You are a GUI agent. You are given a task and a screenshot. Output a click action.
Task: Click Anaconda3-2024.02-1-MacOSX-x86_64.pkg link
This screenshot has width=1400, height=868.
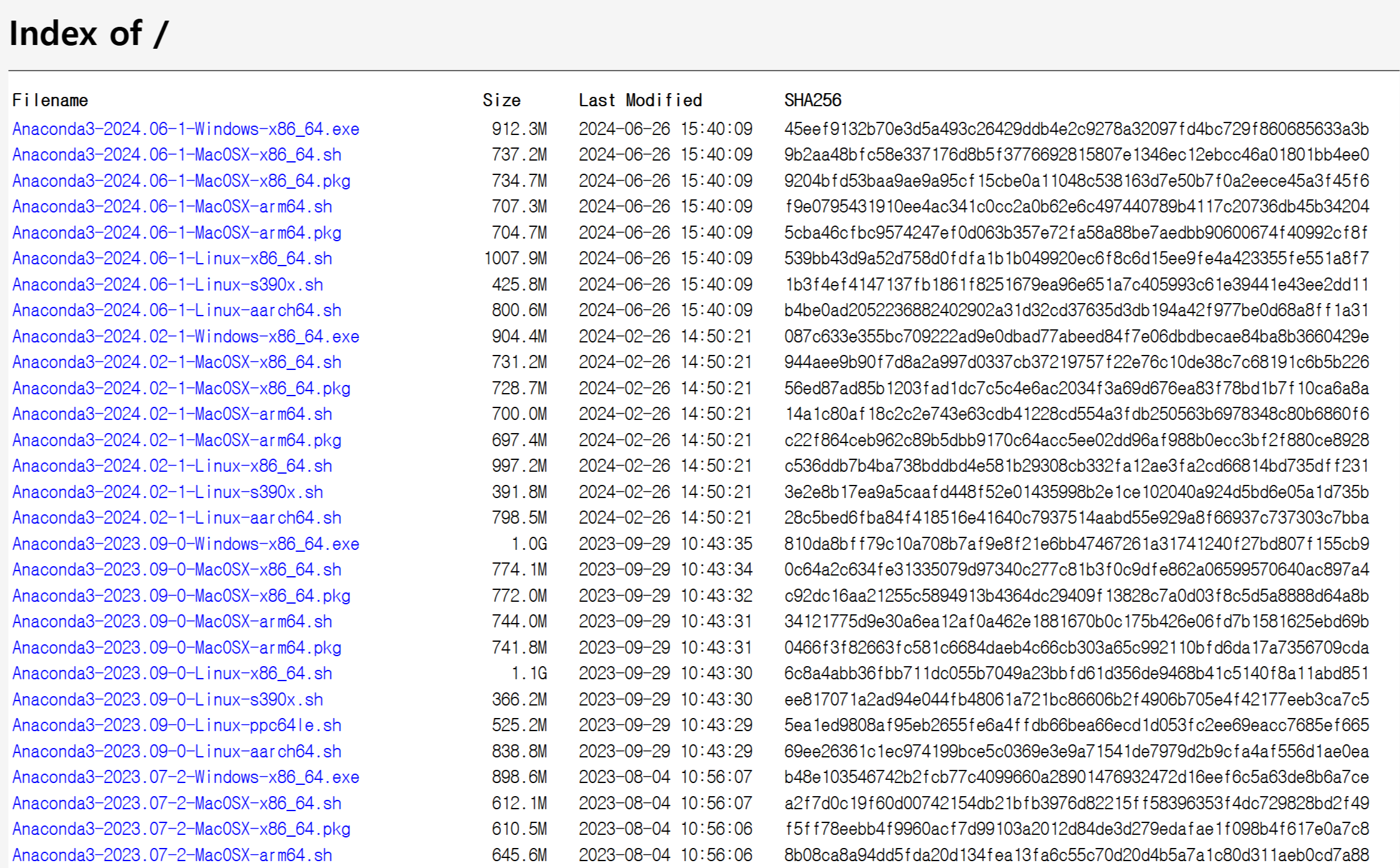click(x=181, y=389)
